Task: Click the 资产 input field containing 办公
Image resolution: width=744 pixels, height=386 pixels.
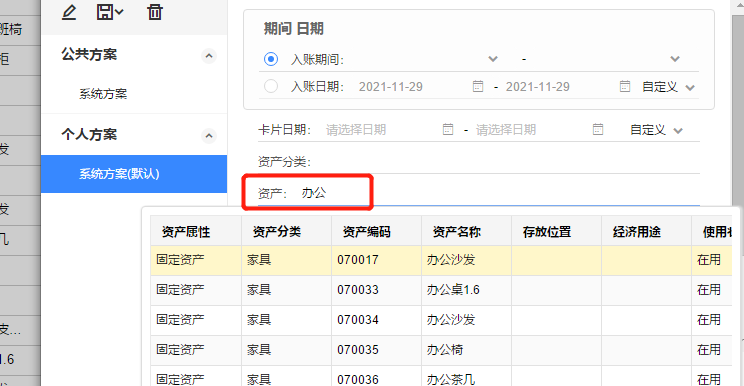Action: 500,193
